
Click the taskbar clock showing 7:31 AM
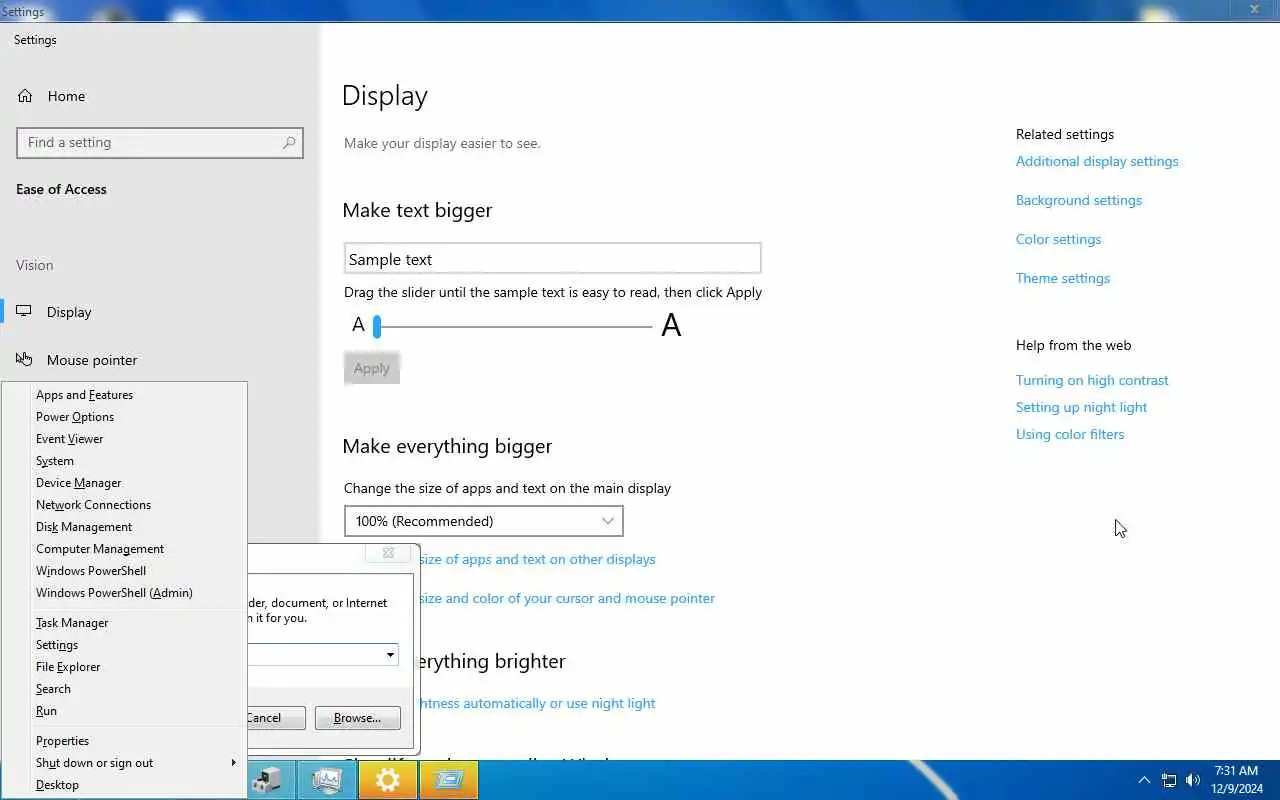pyautogui.click(x=1237, y=780)
